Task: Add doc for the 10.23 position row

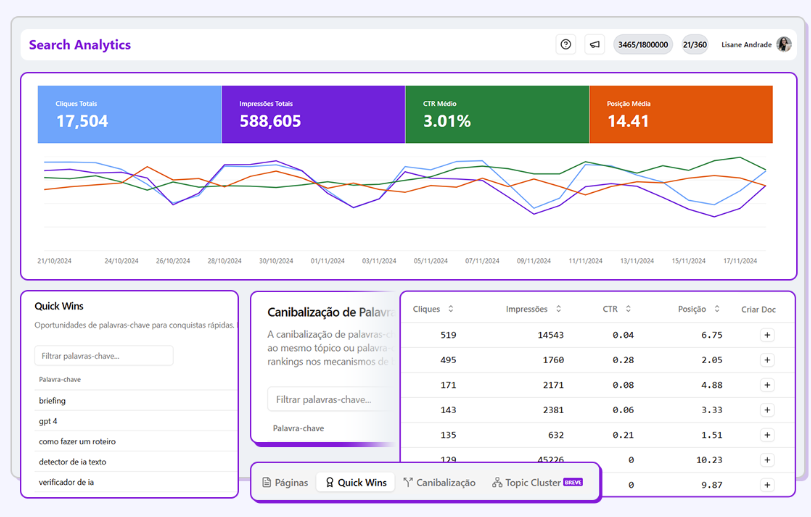Action: click(767, 460)
